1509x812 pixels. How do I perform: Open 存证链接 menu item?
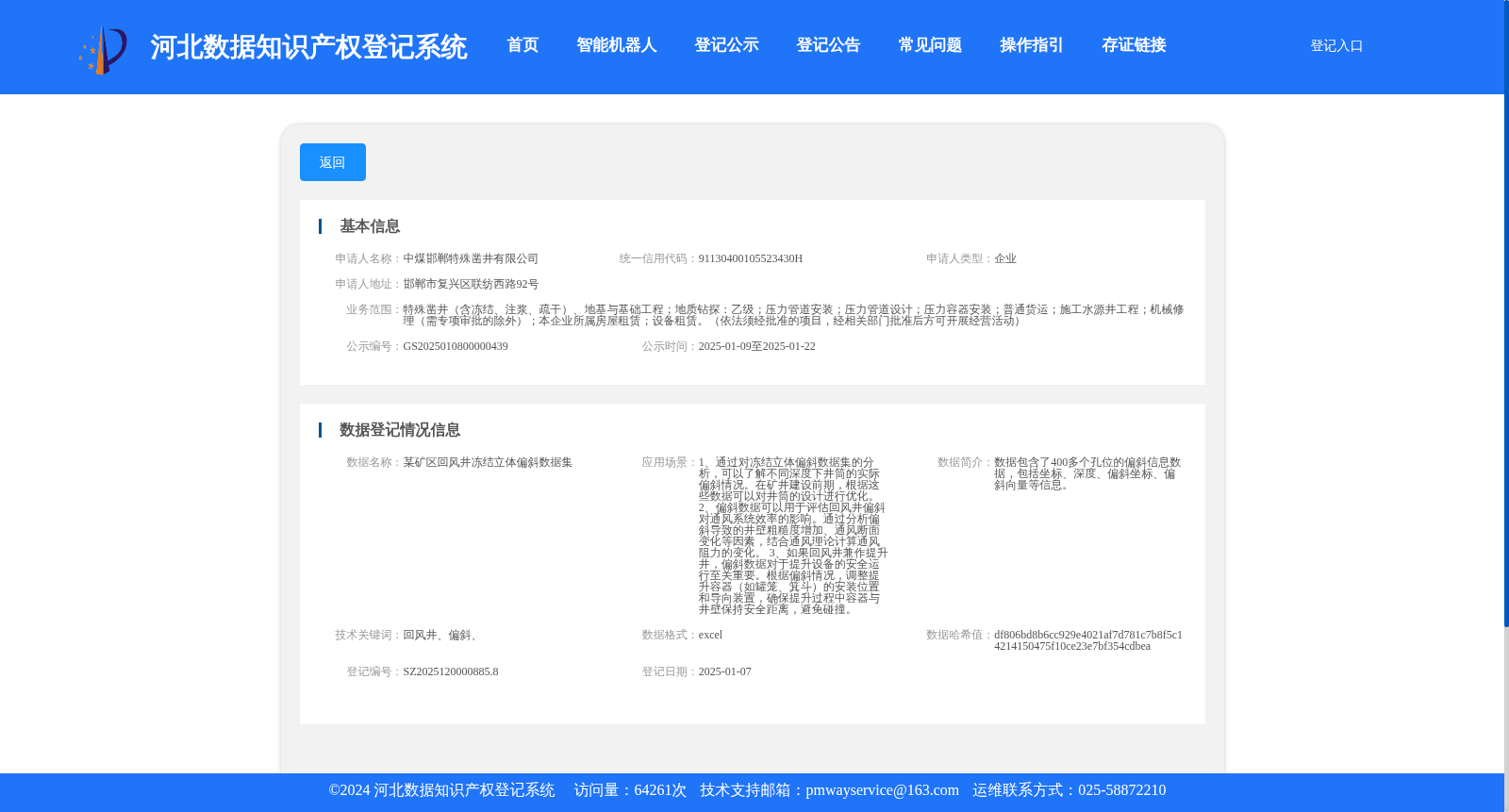[x=1134, y=45]
